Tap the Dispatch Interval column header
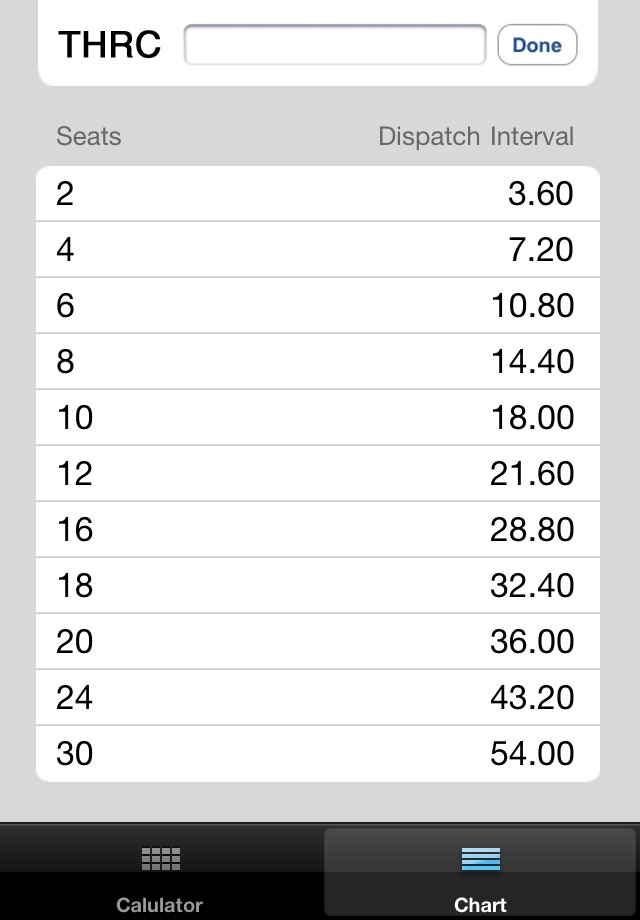 [476, 137]
